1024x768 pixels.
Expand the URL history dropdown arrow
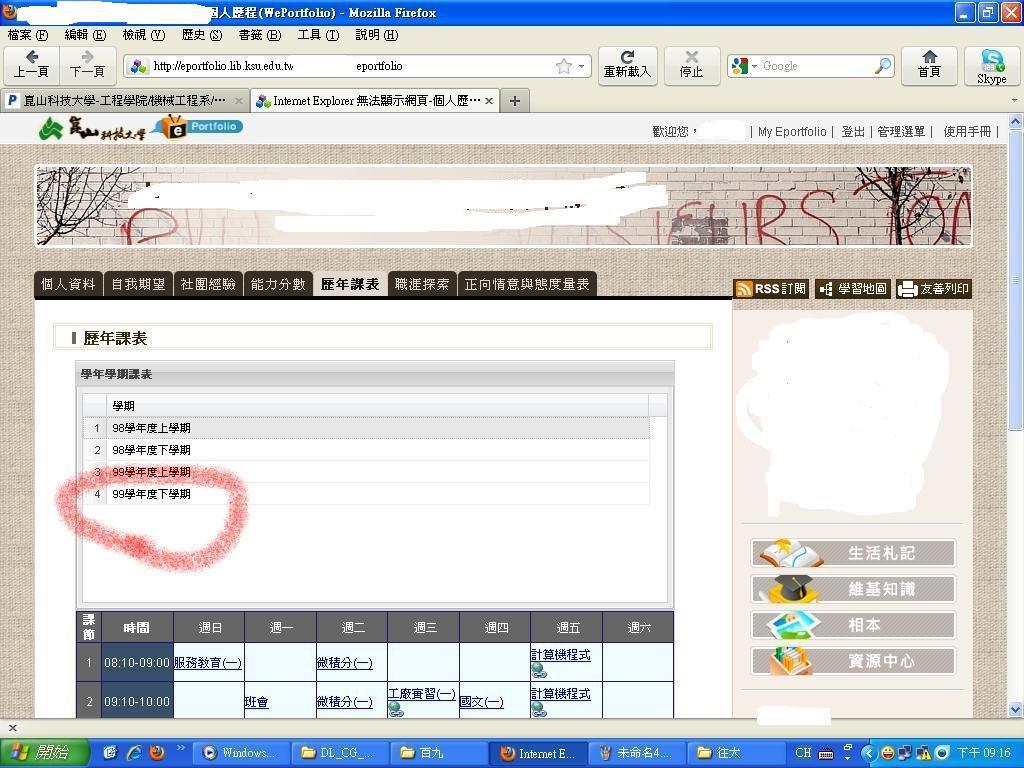click(x=581, y=67)
